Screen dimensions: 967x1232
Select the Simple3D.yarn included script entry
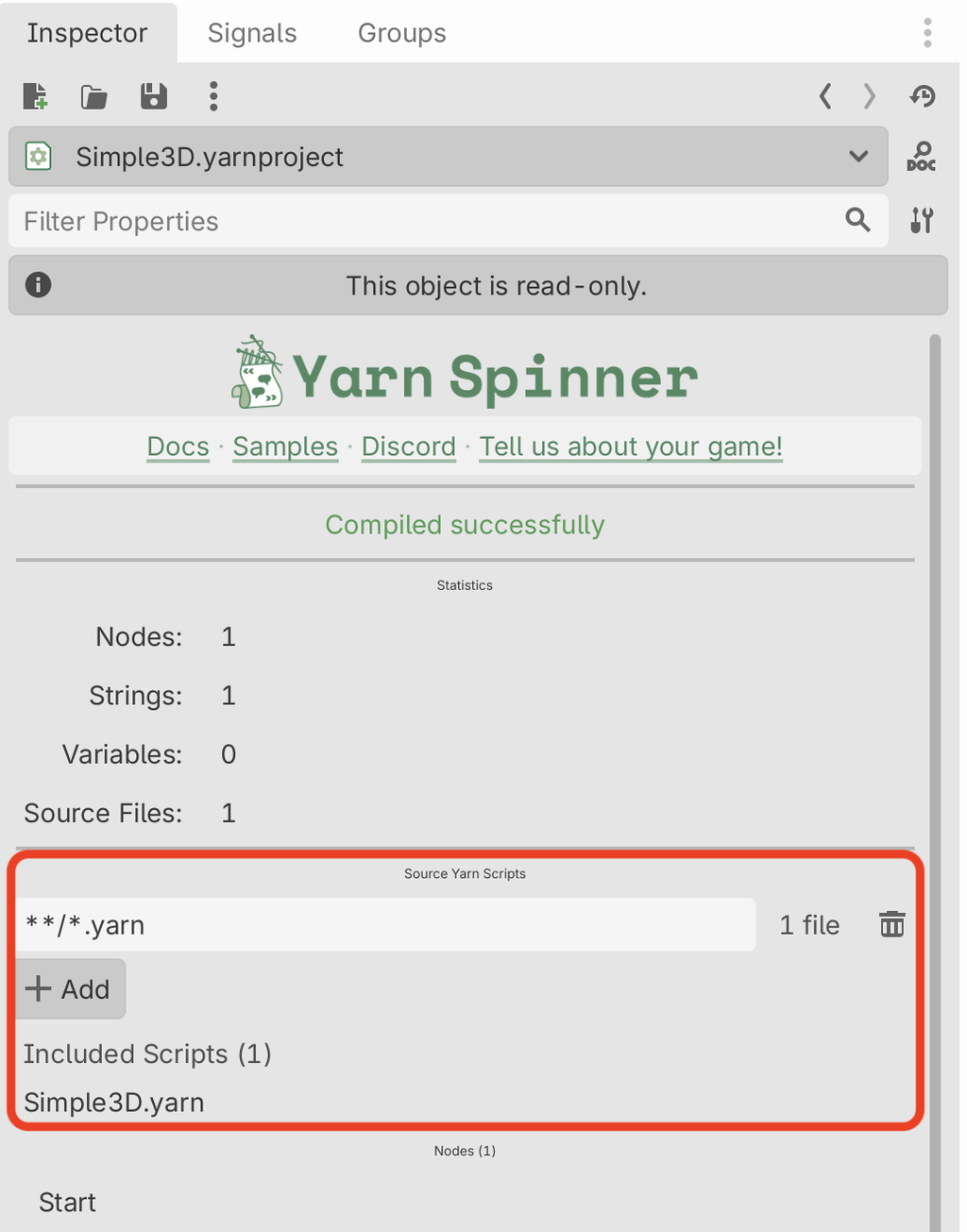pyautogui.click(x=114, y=1103)
